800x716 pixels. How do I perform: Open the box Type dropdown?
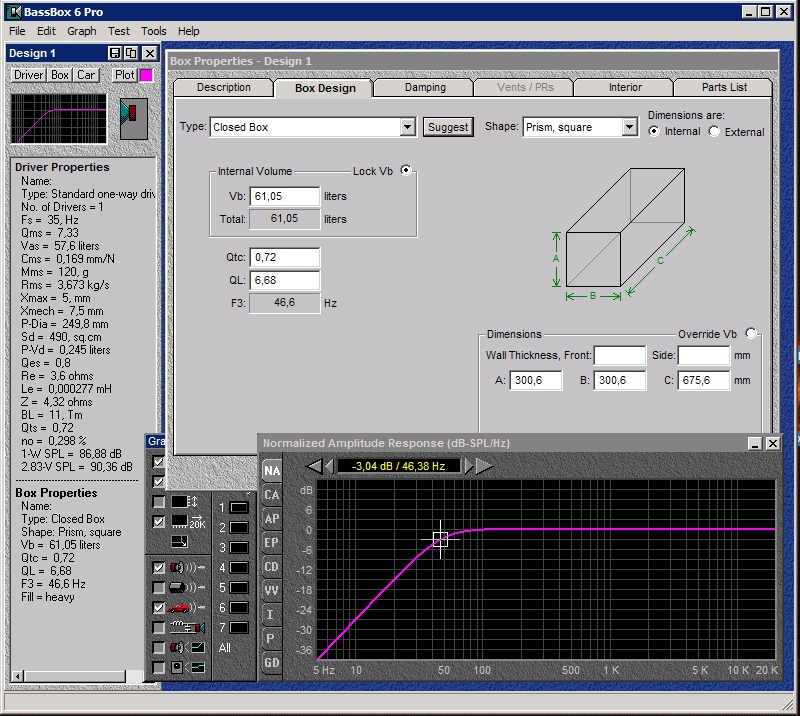coord(407,127)
